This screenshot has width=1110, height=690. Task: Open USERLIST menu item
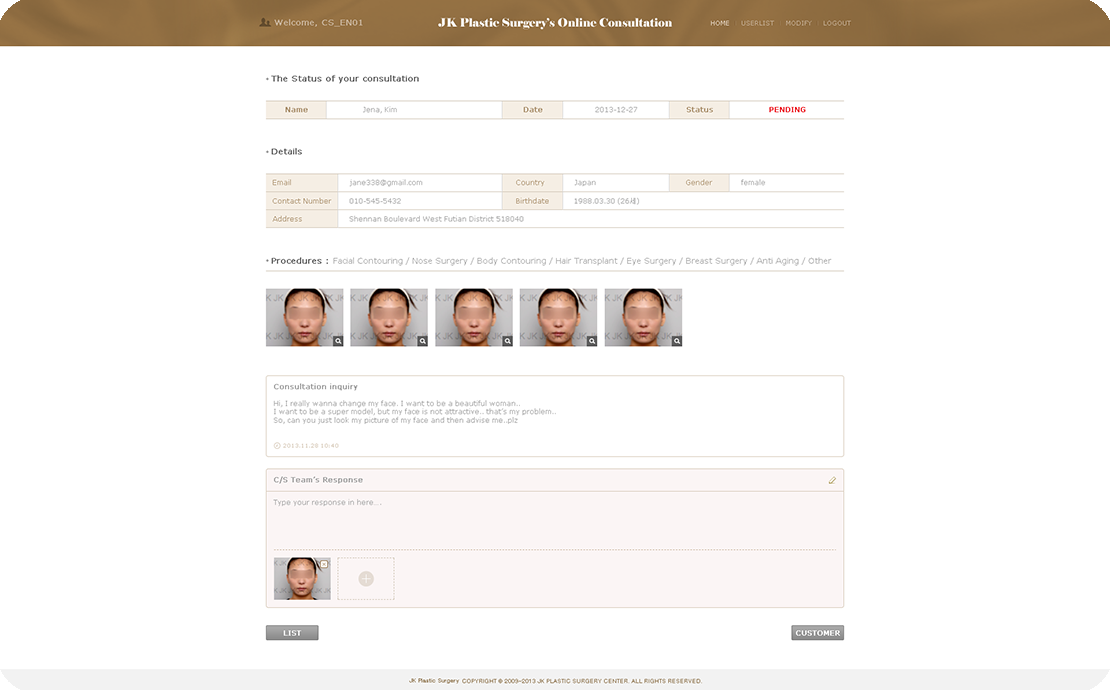coord(757,23)
